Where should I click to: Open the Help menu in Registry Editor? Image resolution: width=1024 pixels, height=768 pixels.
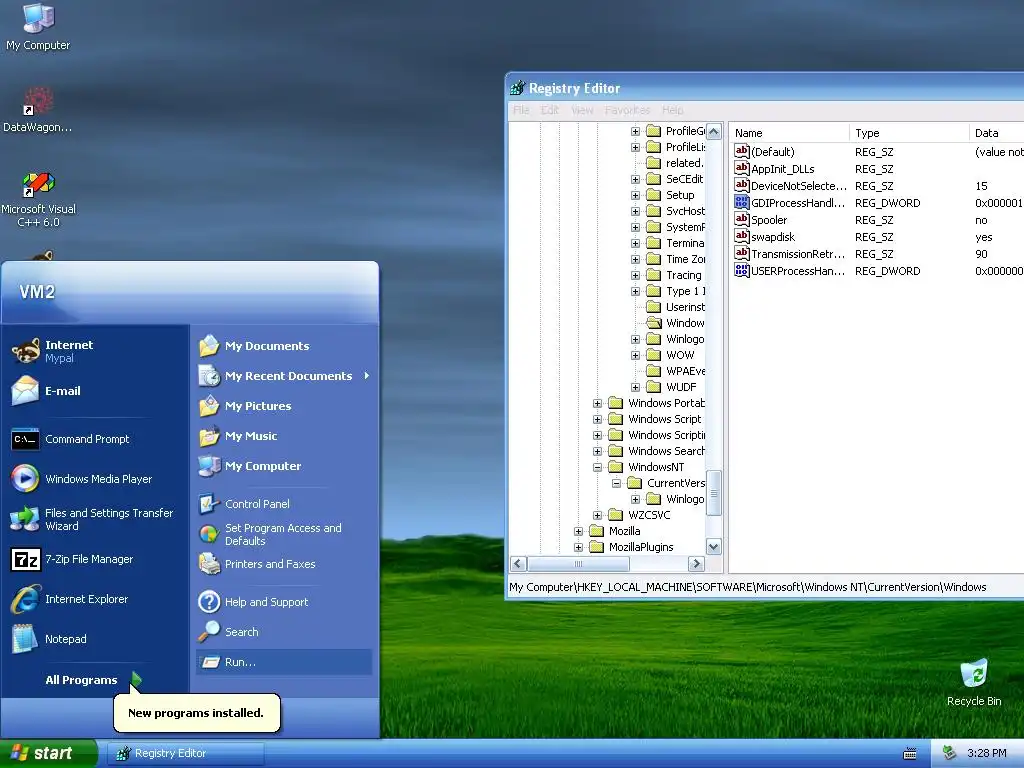coord(673,110)
